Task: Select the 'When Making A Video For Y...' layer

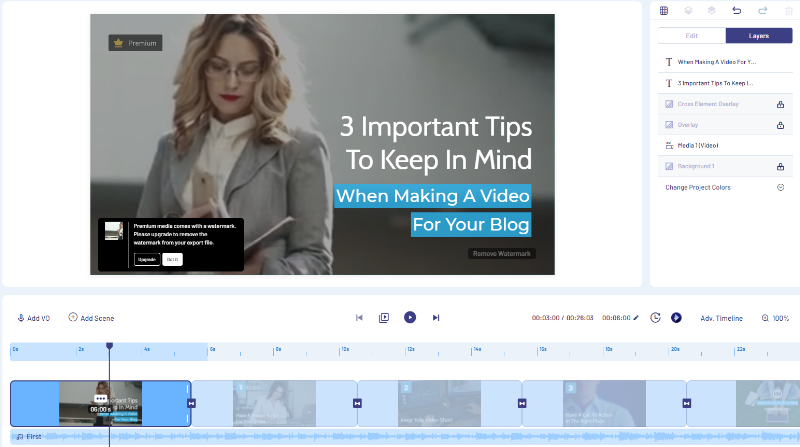Action: click(725, 62)
